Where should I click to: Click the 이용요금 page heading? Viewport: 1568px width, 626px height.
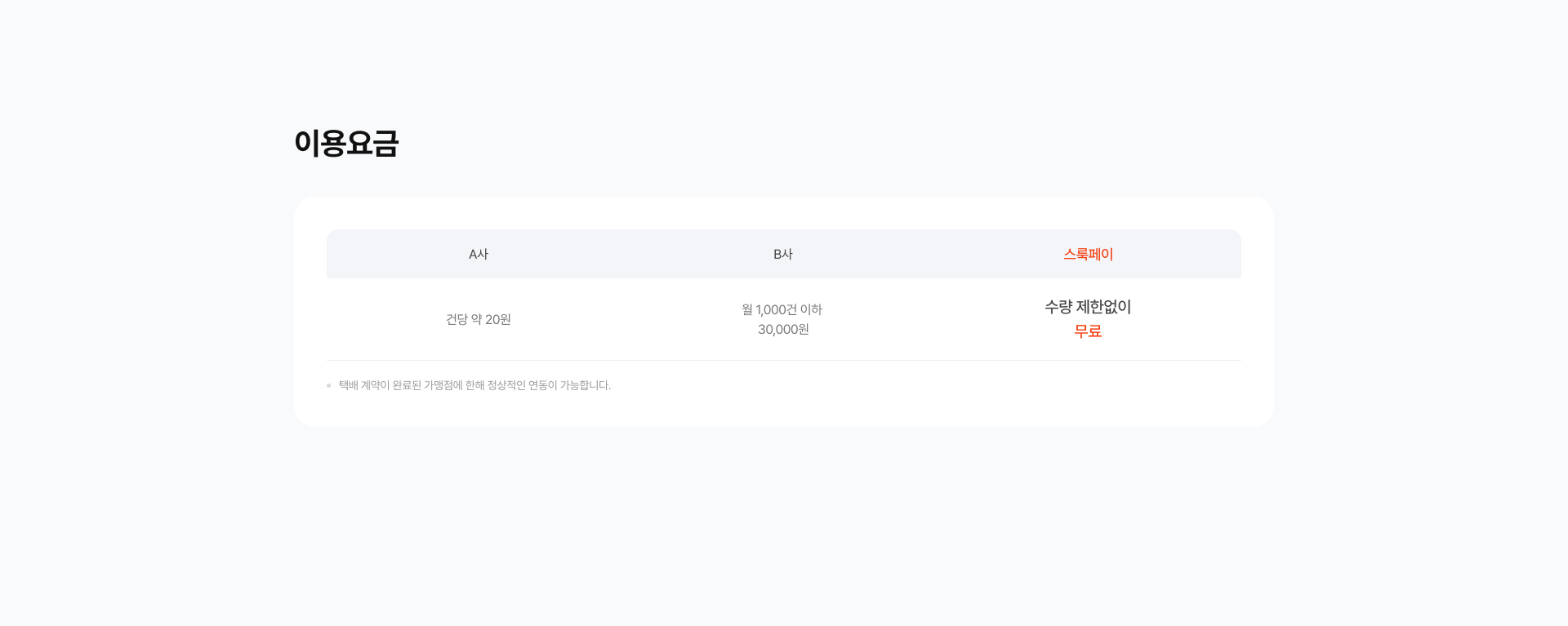pyautogui.click(x=346, y=144)
